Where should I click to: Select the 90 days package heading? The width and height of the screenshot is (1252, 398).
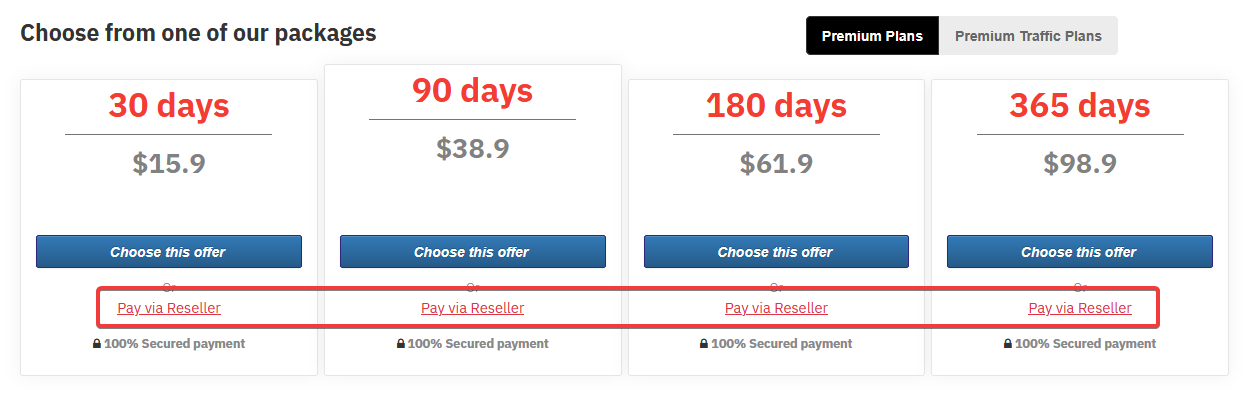(x=473, y=90)
